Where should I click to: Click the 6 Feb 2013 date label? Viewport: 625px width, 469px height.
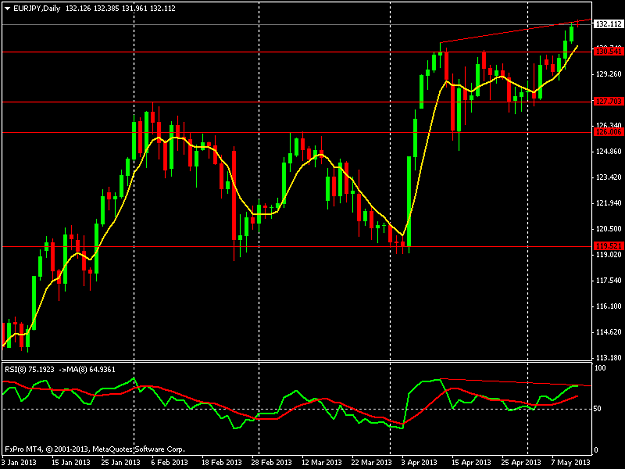[169, 462]
